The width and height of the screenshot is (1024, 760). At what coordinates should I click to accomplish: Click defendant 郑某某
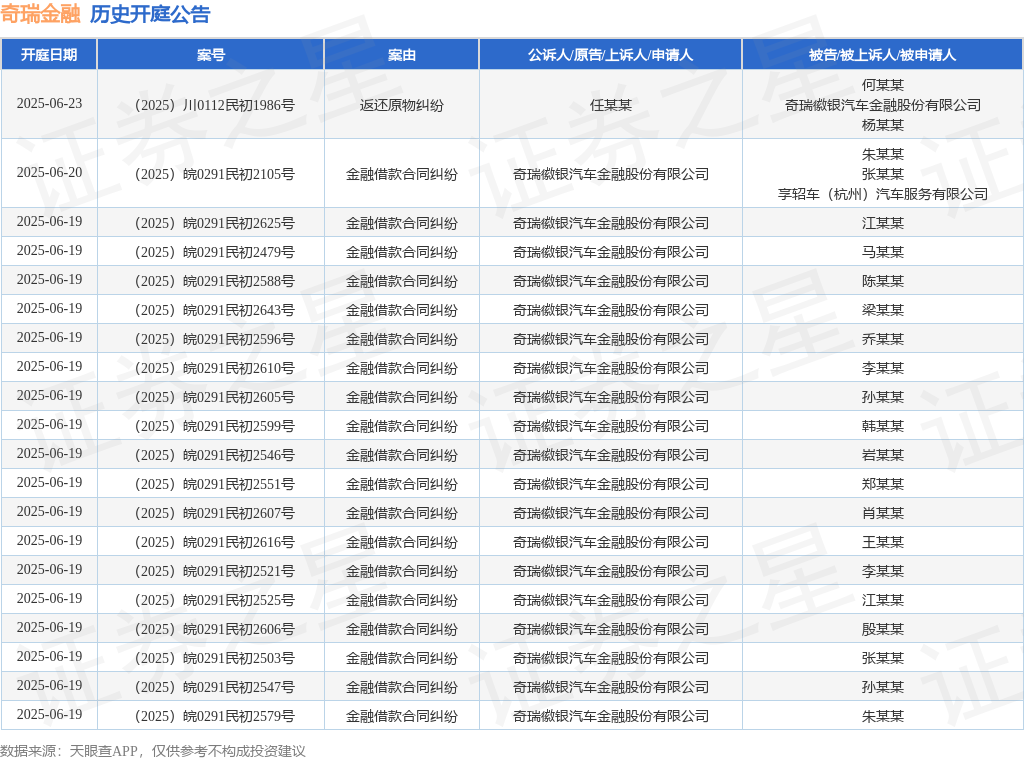coord(882,484)
